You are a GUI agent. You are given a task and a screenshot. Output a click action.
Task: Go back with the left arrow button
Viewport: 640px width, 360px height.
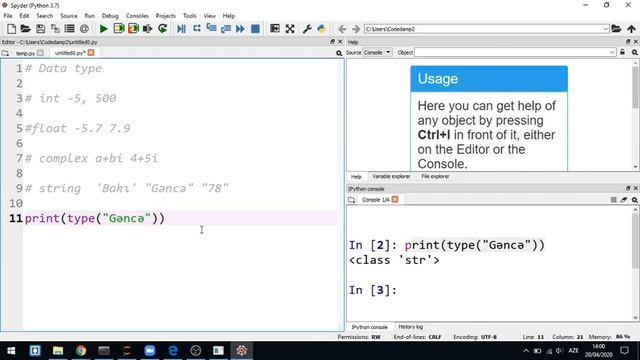(342, 29)
